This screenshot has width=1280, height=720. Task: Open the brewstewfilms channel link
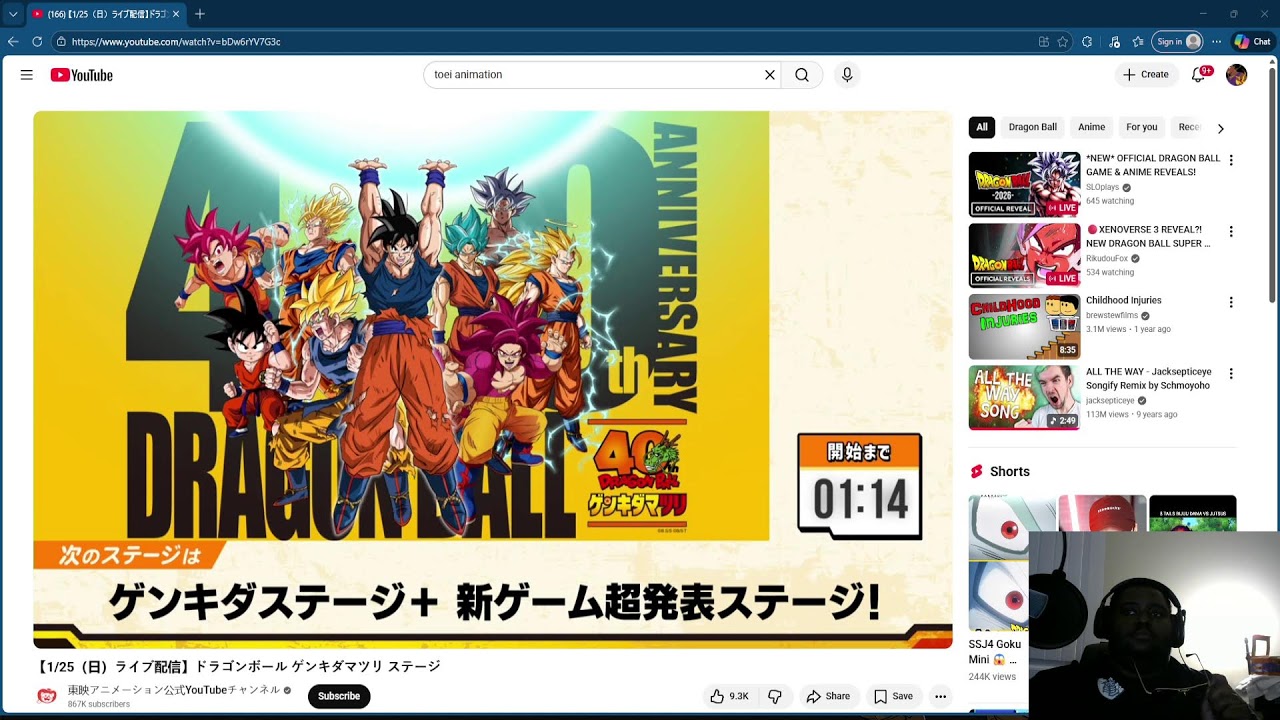(1110, 315)
